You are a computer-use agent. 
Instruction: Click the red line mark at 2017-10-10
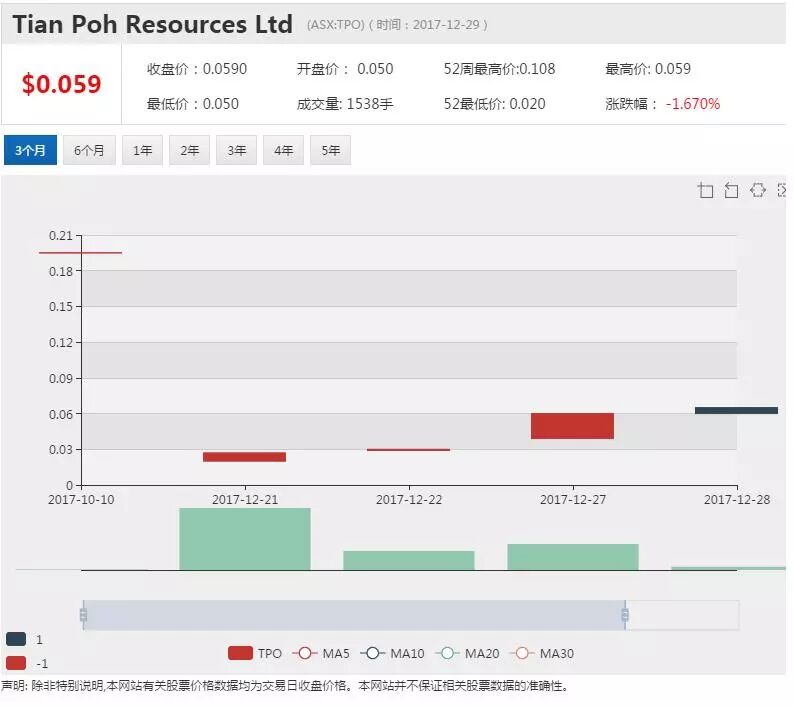pos(81,252)
